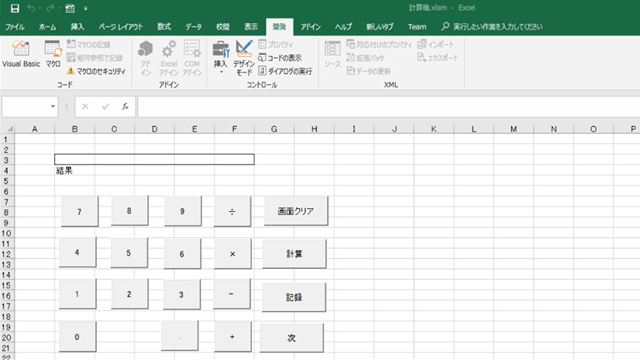Click the formula bar input field
This screenshot has width=640, height=360.
388,107
